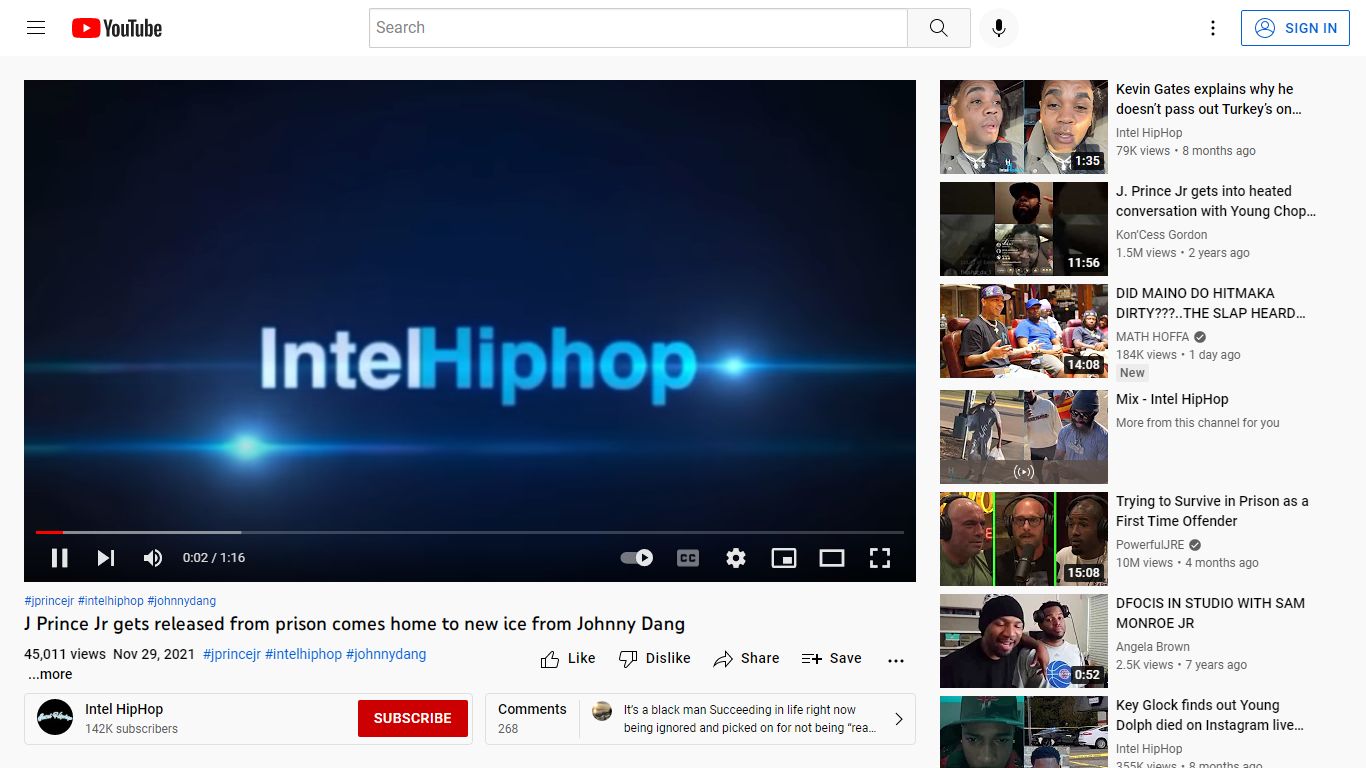Open more actions ellipsis under video

(x=896, y=660)
